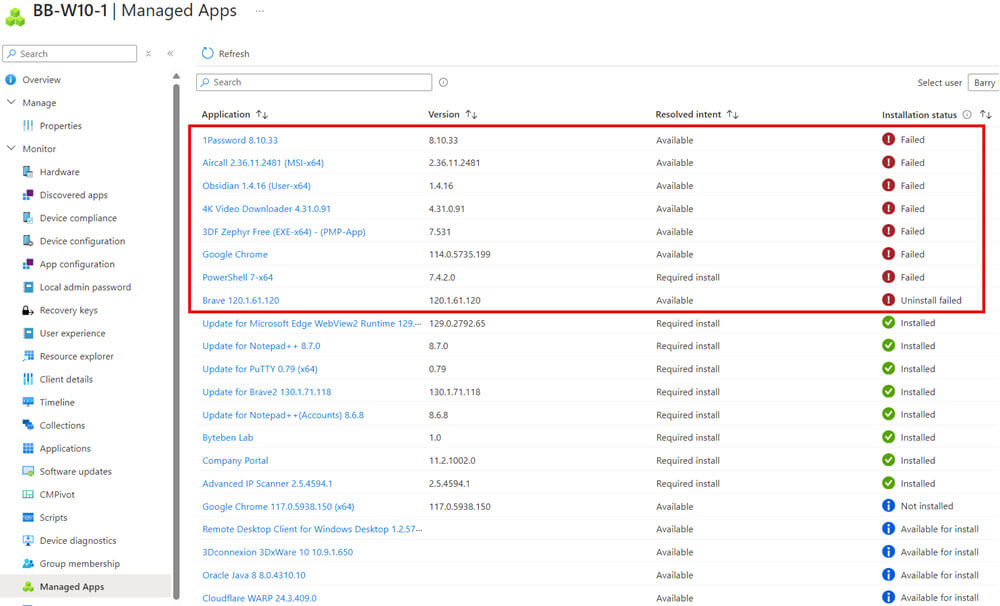Click the App configuration icon
The image size is (1000, 606).
coord(28,264)
